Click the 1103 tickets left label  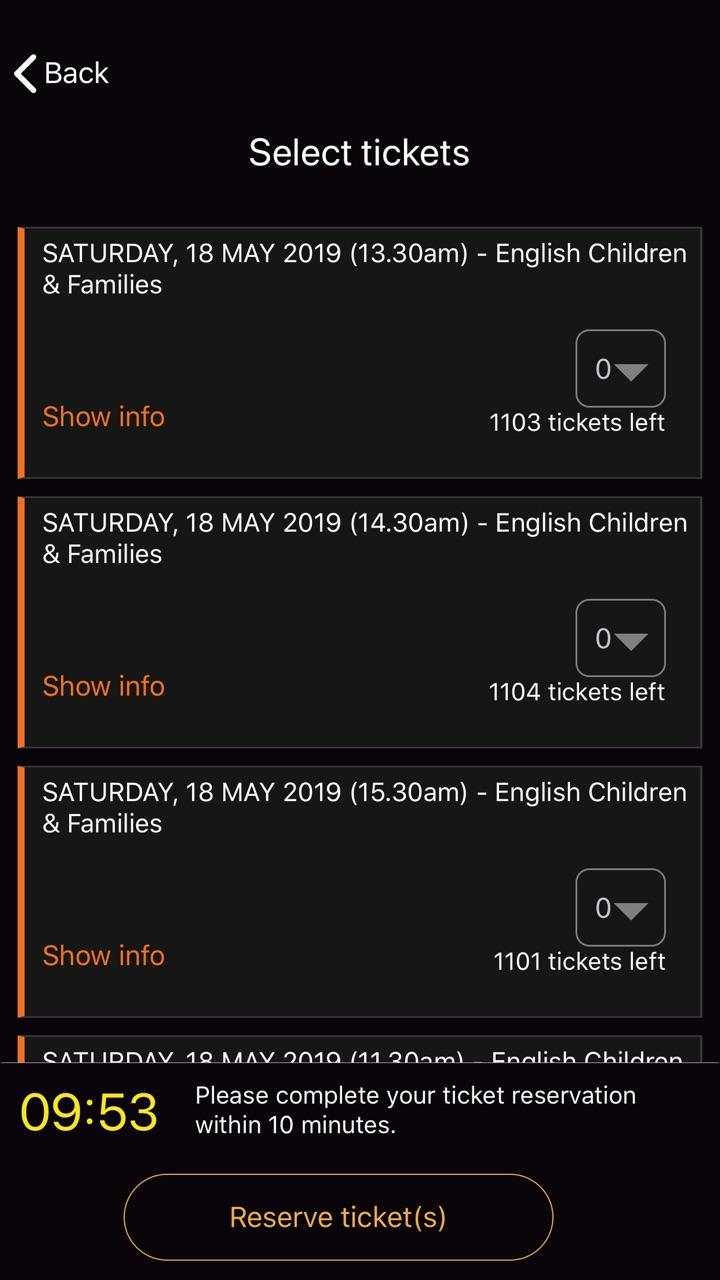click(577, 423)
